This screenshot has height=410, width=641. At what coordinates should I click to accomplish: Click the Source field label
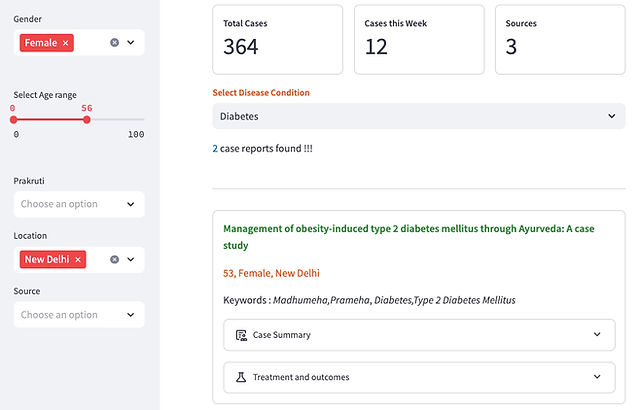[x=27, y=291]
